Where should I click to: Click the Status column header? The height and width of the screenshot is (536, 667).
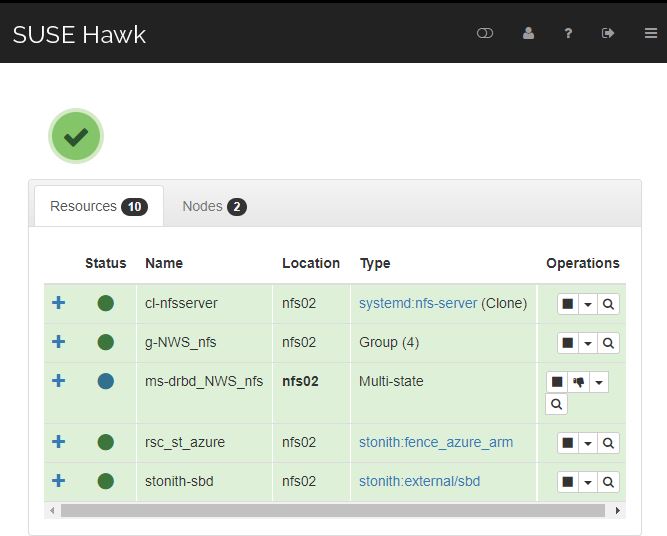click(x=105, y=263)
